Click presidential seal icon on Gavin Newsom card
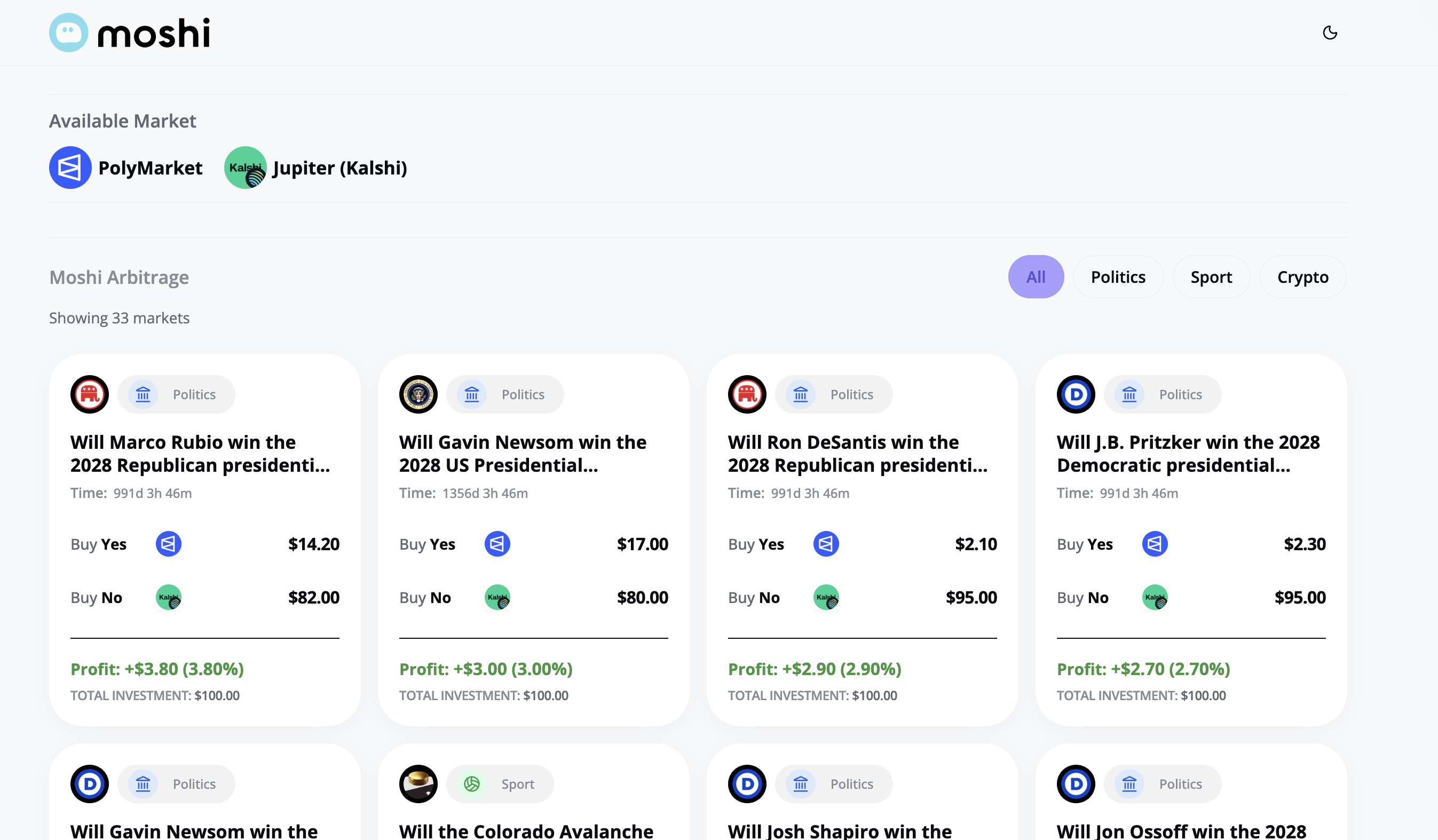1438x840 pixels. pyautogui.click(x=418, y=394)
